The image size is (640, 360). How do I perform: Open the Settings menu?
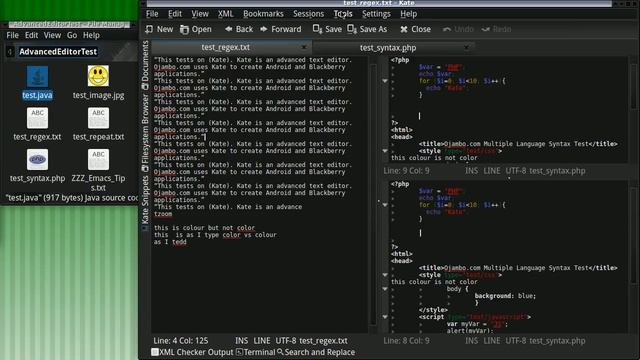coord(376,13)
